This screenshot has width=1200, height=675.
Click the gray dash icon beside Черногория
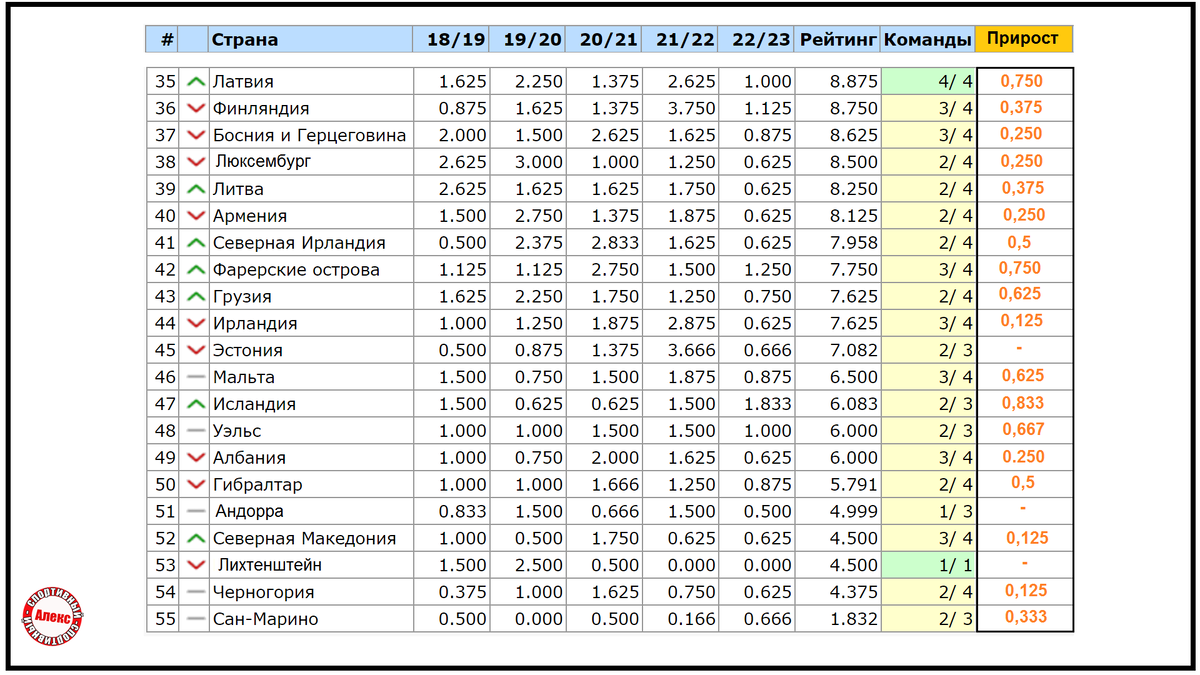click(x=196, y=593)
